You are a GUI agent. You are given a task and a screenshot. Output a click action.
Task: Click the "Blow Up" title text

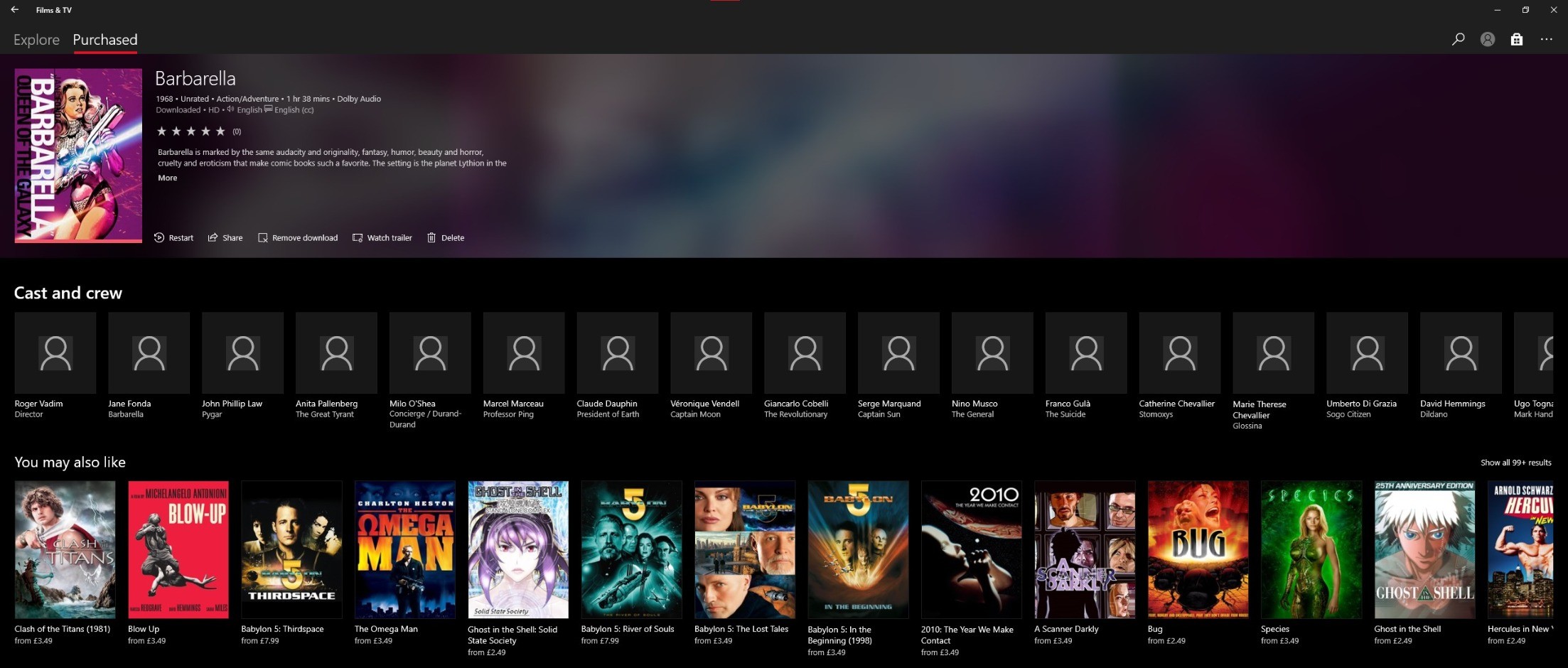pyautogui.click(x=144, y=629)
